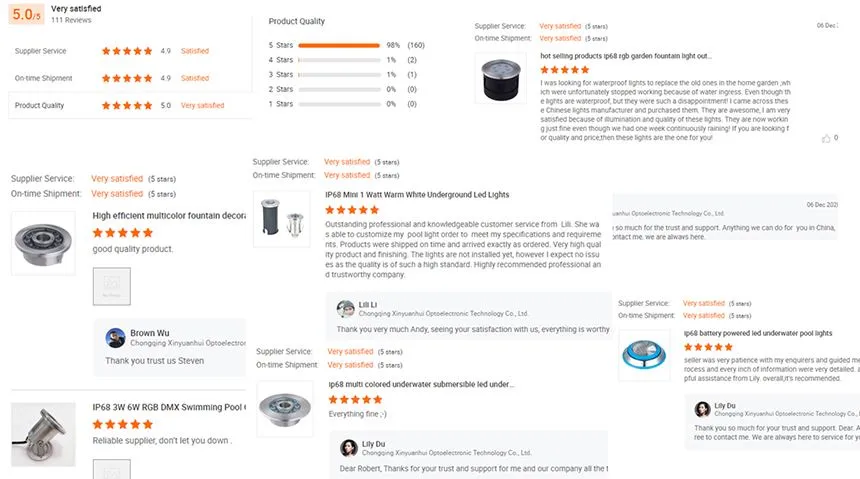Open 'hot selling products ip68 rgb garden fountain' link
This screenshot has width=860, height=479.
click(x=625, y=56)
